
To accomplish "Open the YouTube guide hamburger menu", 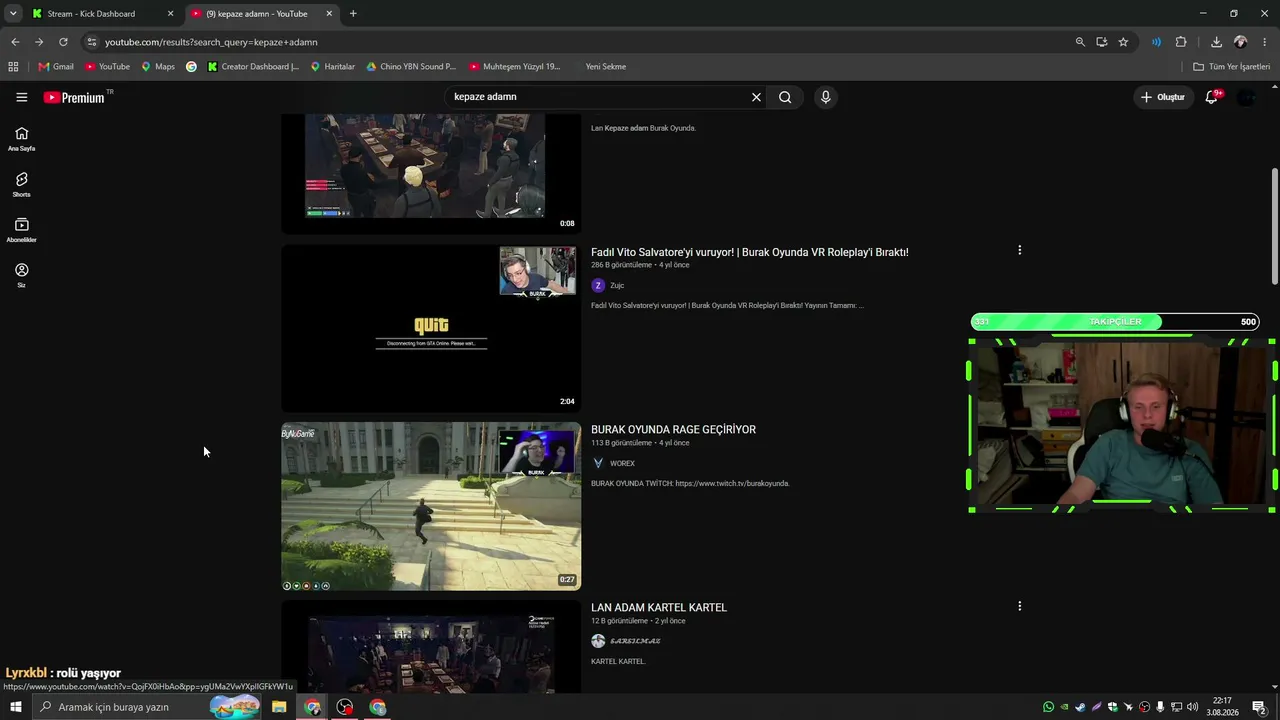I will (22, 97).
